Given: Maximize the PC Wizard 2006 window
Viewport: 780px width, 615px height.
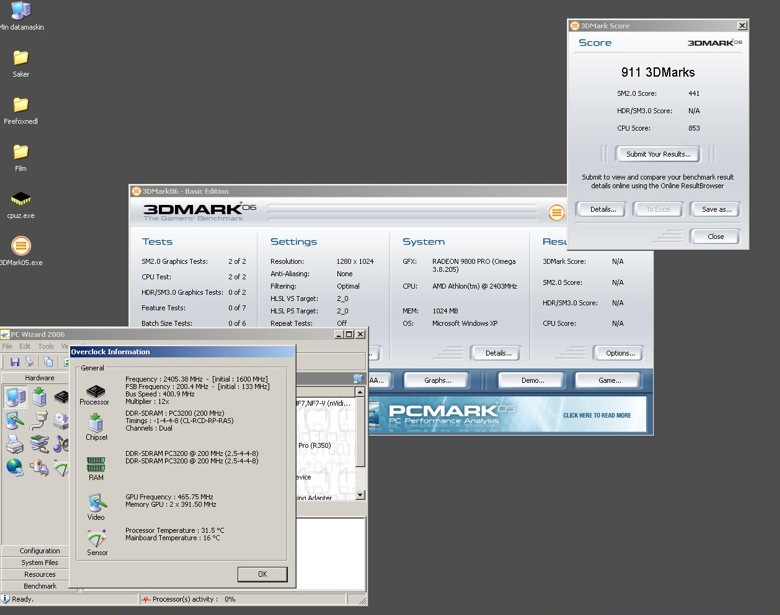Looking at the screenshot, I should 349,334.
